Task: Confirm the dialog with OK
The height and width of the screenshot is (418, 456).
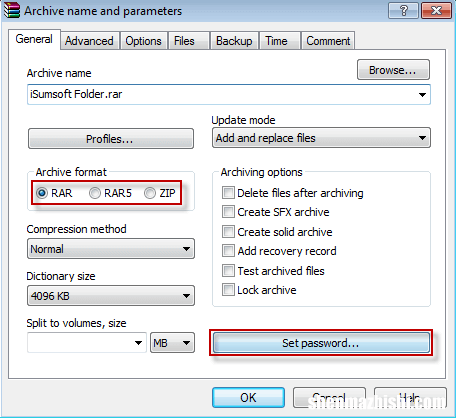Action: pyautogui.click(x=248, y=397)
